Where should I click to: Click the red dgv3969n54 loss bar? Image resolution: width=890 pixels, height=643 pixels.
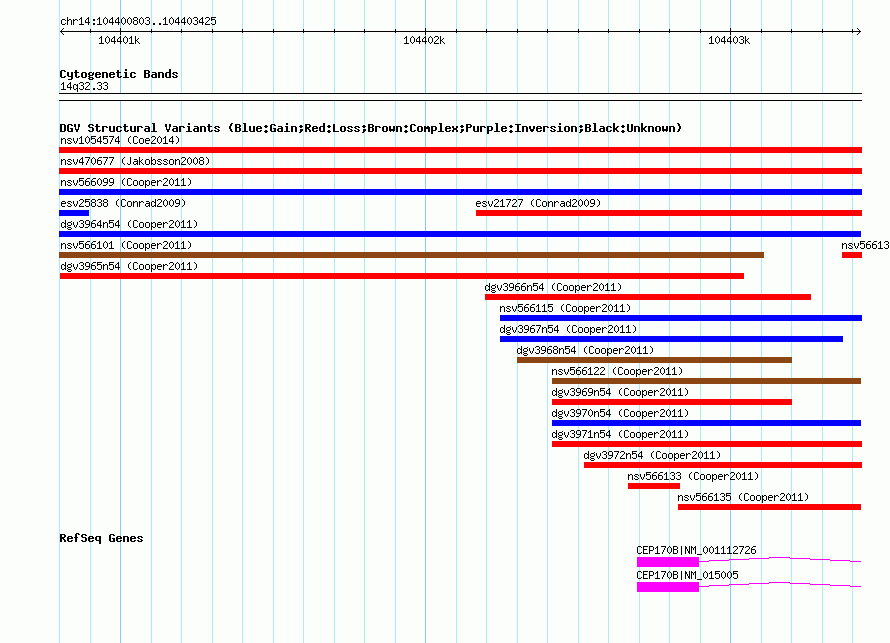671,402
